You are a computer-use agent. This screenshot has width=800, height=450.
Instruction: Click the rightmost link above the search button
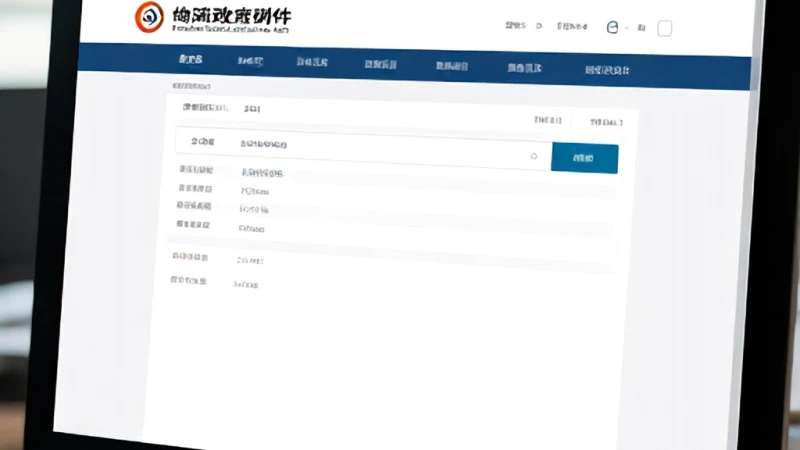click(x=606, y=122)
